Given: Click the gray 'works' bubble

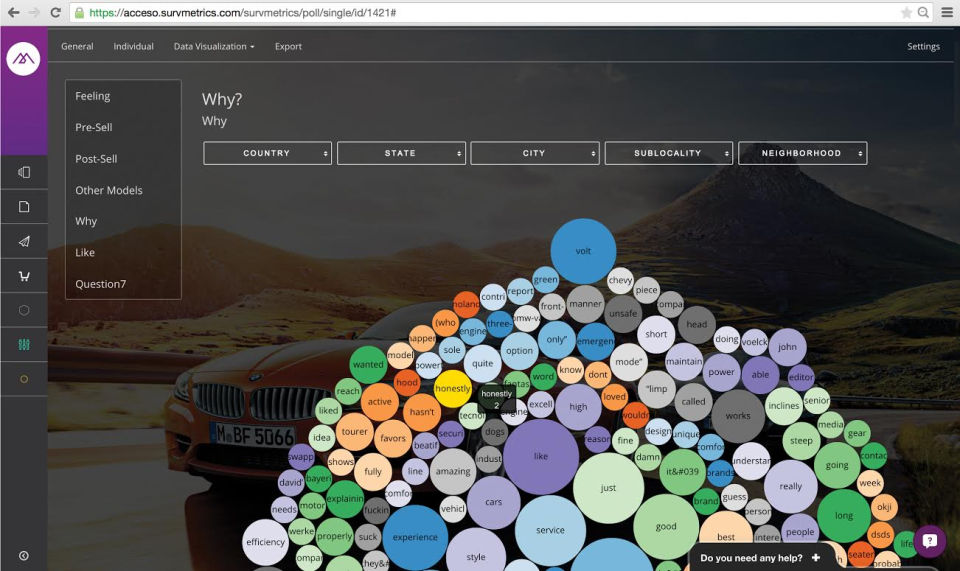Looking at the screenshot, I should pos(738,416).
